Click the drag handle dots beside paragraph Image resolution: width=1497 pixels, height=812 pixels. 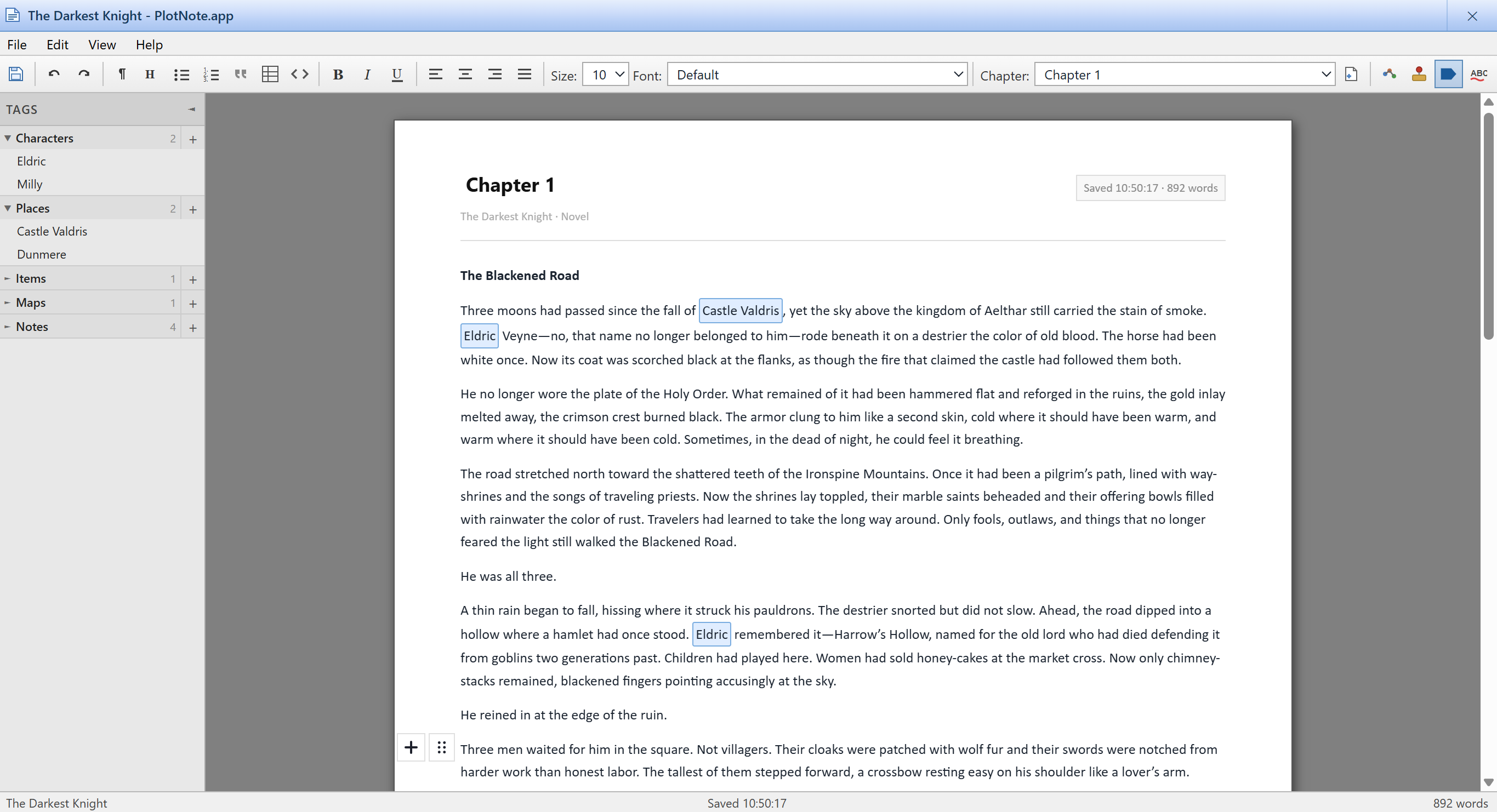click(442, 747)
